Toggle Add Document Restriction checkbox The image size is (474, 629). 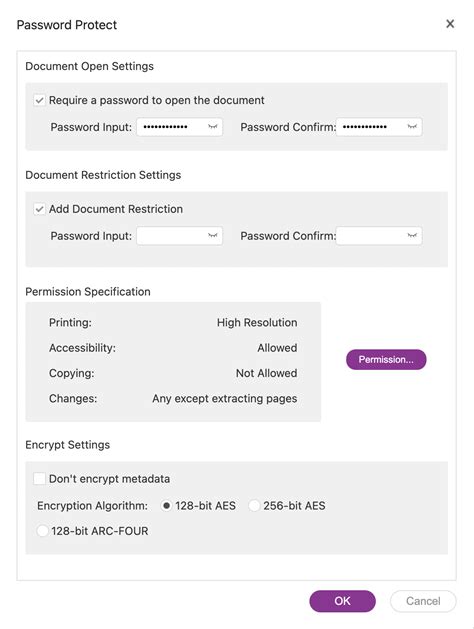click(39, 209)
